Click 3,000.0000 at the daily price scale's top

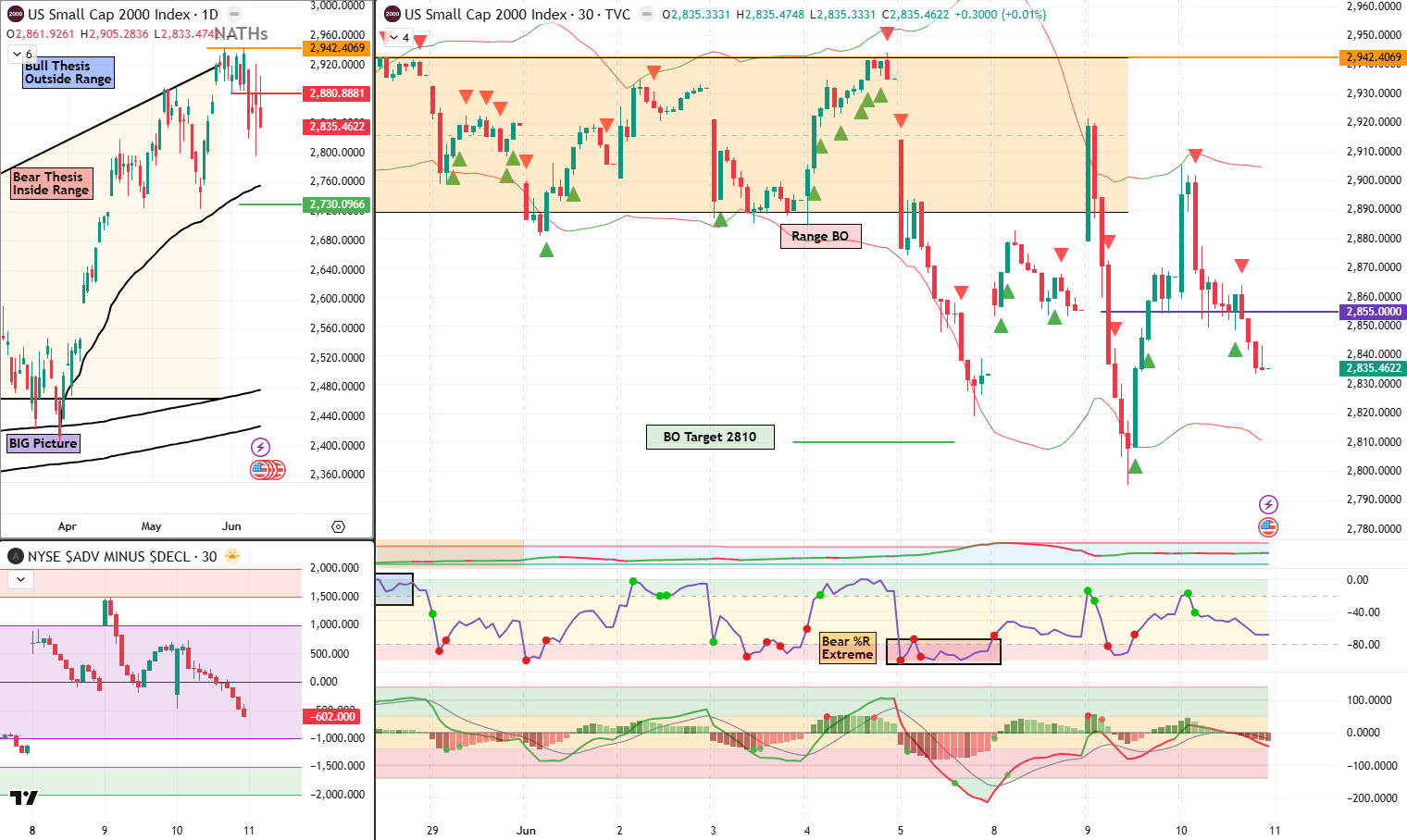[x=337, y=6]
